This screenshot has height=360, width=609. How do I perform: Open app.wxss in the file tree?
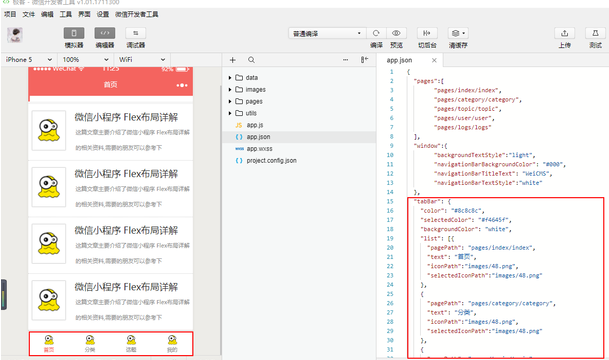(259, 149)
